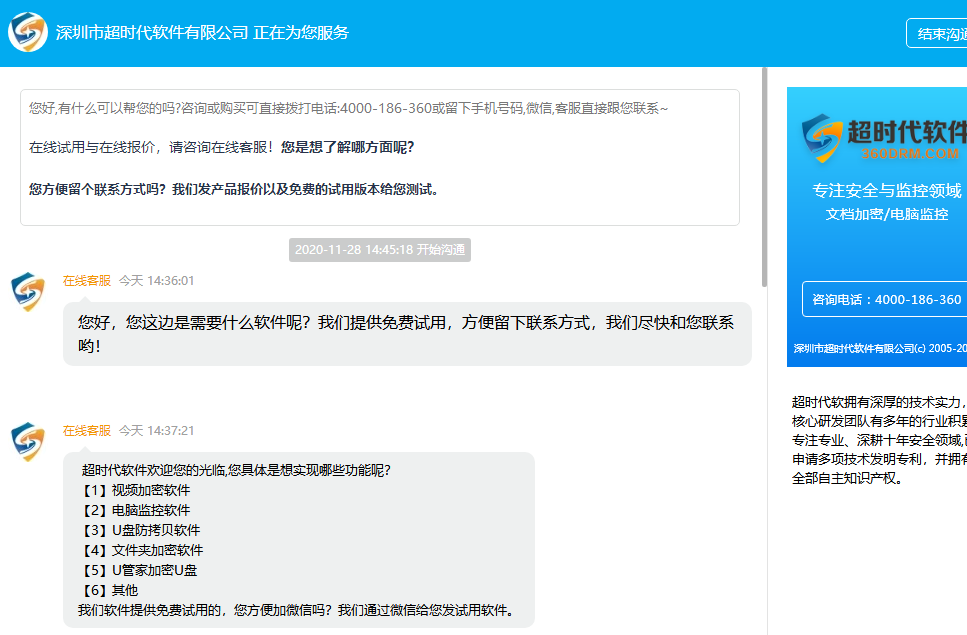This screenshot has width=967, height=635.
Task: Click the 您好，您这边是需要什么软件呢 message bubble
Action: (406, 334)
